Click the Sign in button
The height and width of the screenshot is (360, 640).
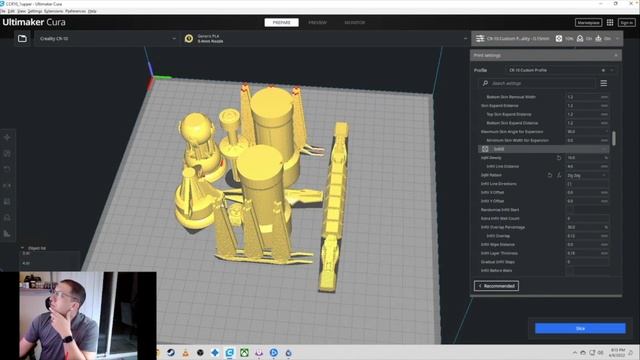coord(626,22)
